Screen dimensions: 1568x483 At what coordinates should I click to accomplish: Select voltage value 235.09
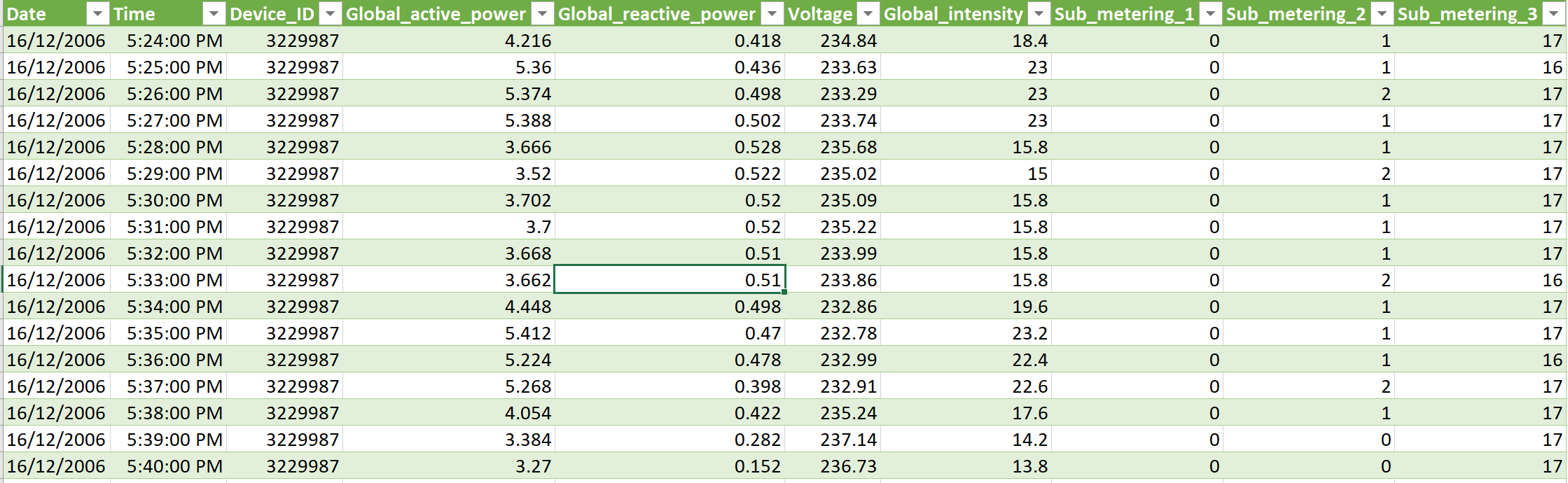832,200
